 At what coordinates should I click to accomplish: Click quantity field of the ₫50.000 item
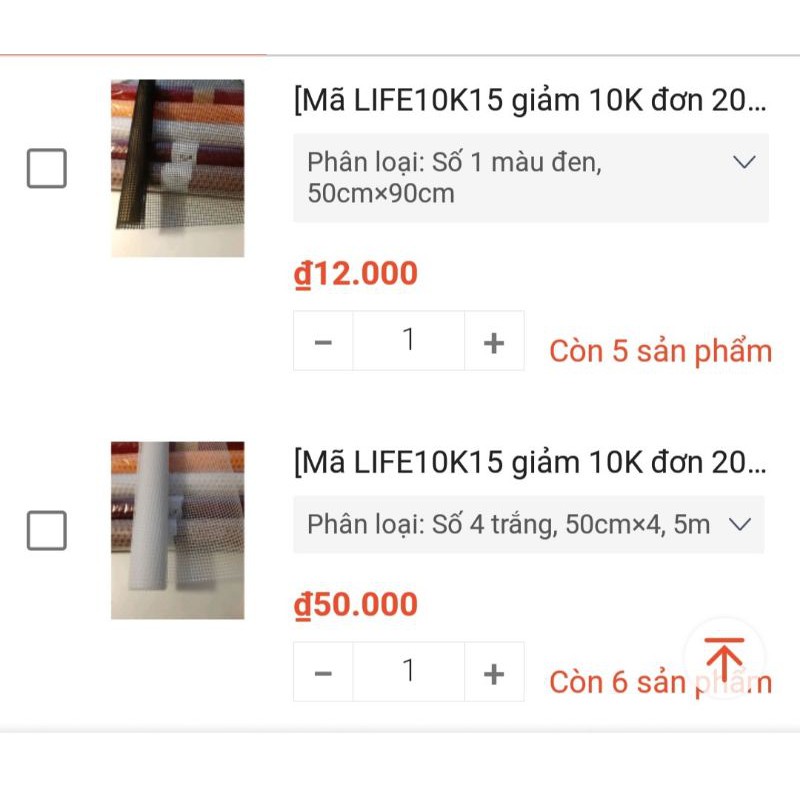(x=408, y=673)
